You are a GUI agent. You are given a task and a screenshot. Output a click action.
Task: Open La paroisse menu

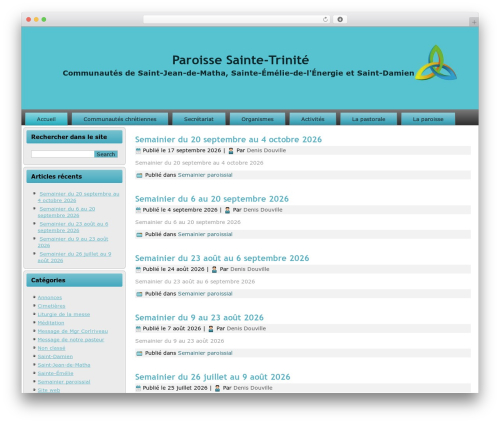[x=428, y=119]
